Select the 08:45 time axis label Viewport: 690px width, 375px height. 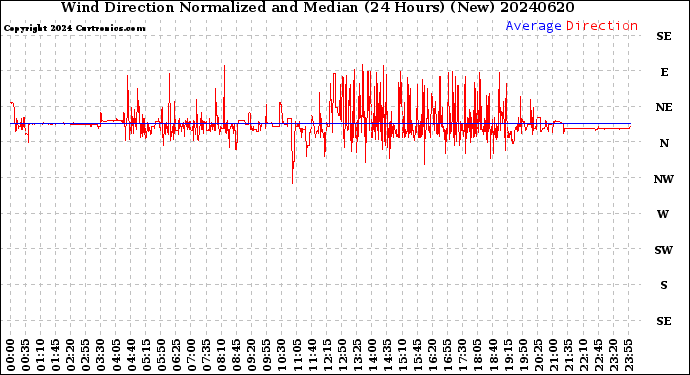(x=237, y=355)
